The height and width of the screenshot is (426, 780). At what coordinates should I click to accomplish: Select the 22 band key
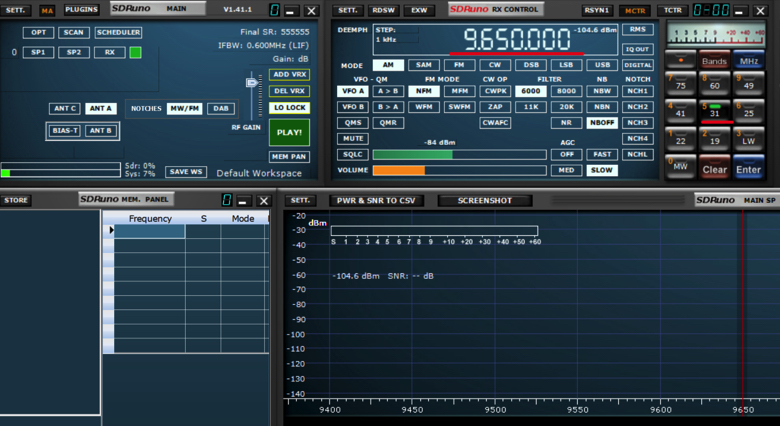(681, 139)
